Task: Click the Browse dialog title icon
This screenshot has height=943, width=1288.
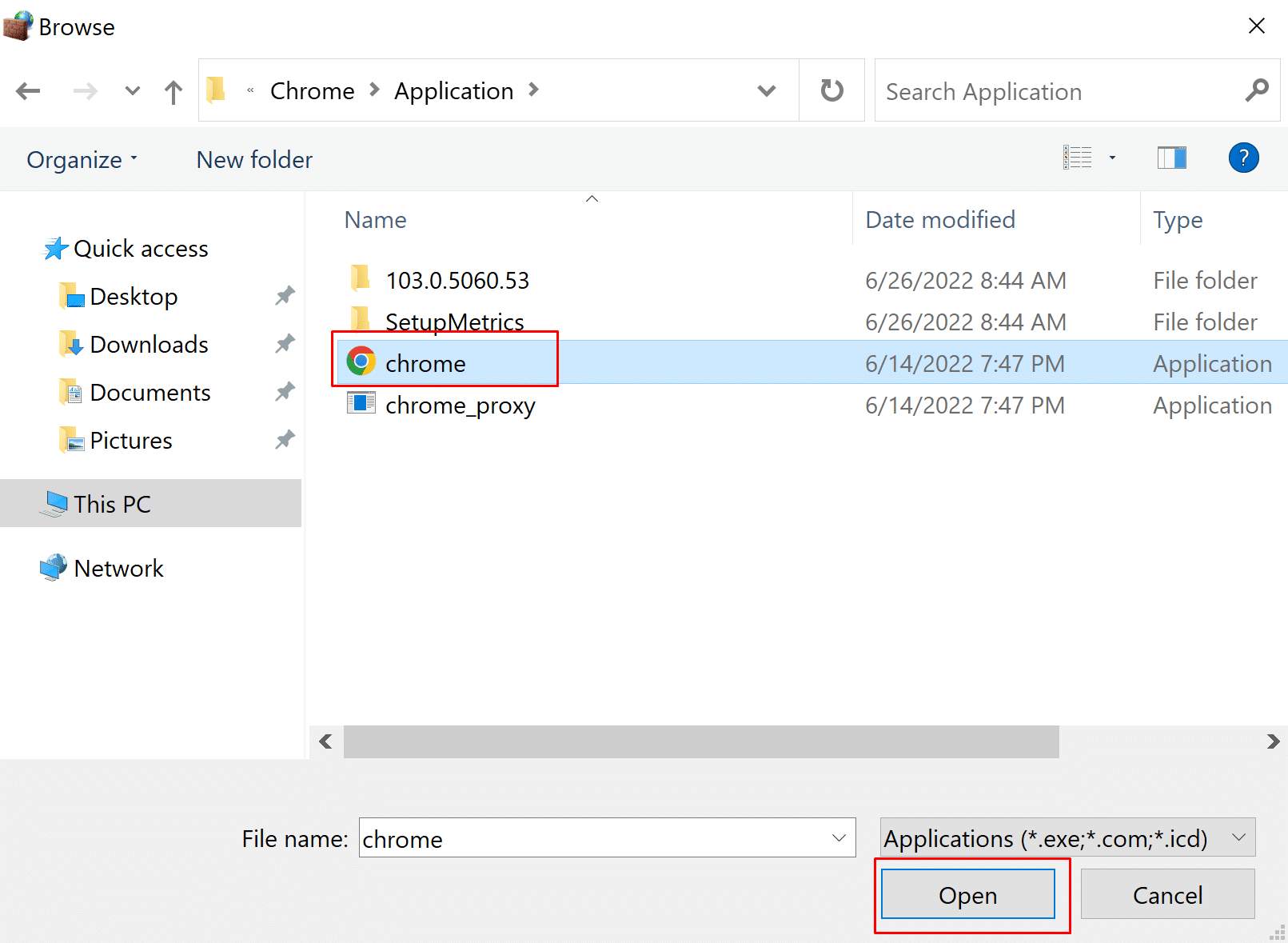Action: [x=18, y=26]
